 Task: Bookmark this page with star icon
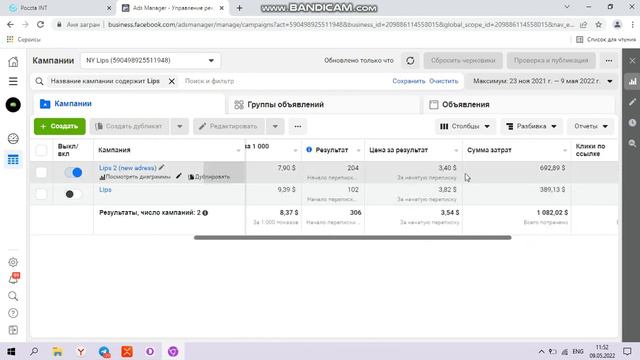pyautogui.click(x=599, y=24)
